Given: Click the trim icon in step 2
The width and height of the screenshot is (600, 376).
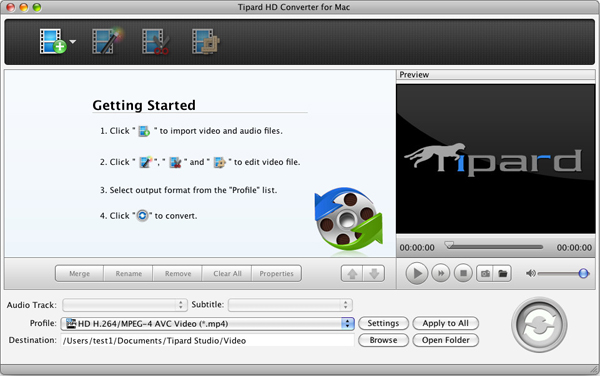Looking at the screenshot, I should [175, 162].
